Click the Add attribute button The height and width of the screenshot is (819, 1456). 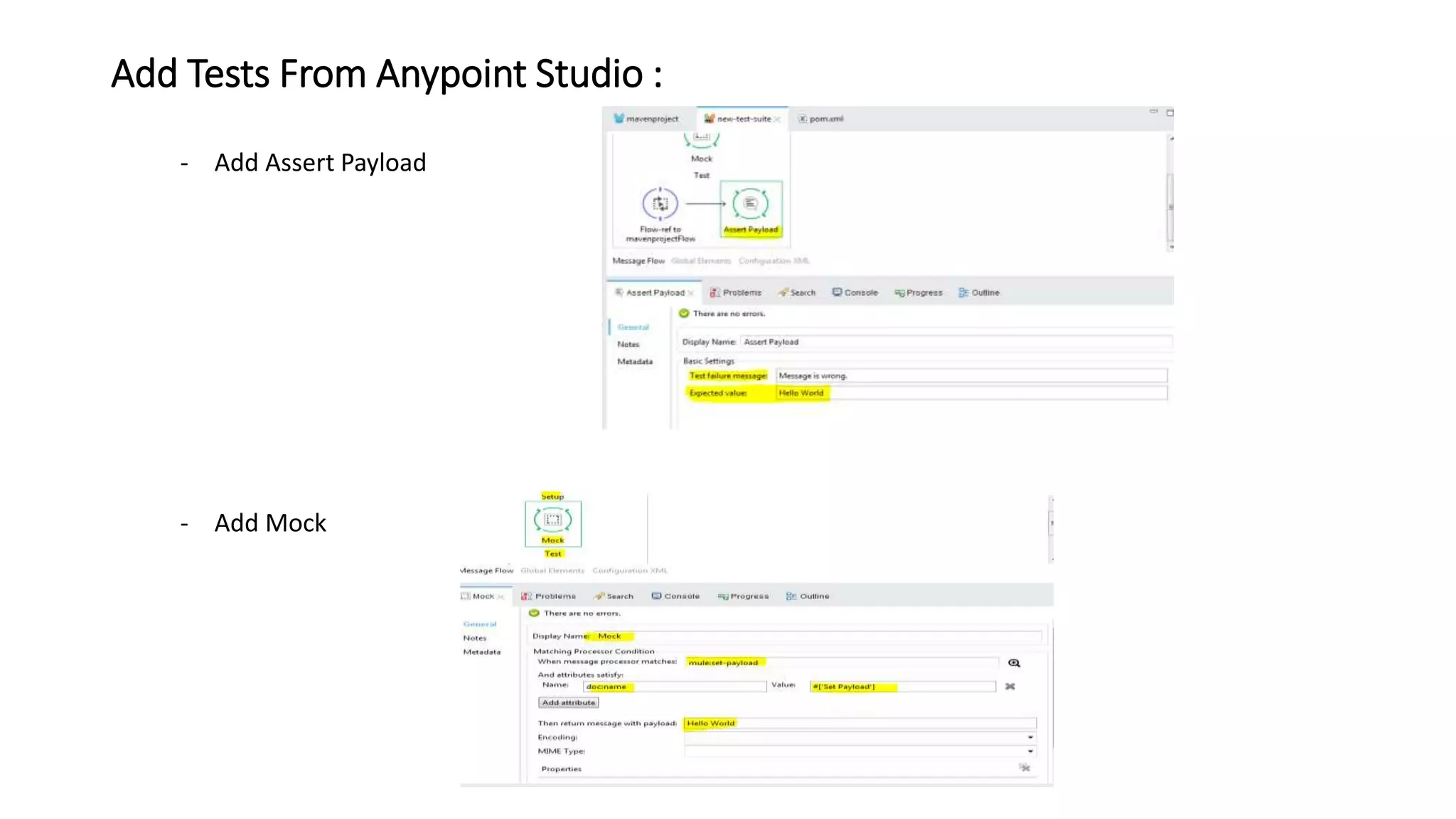click(568, 702)
